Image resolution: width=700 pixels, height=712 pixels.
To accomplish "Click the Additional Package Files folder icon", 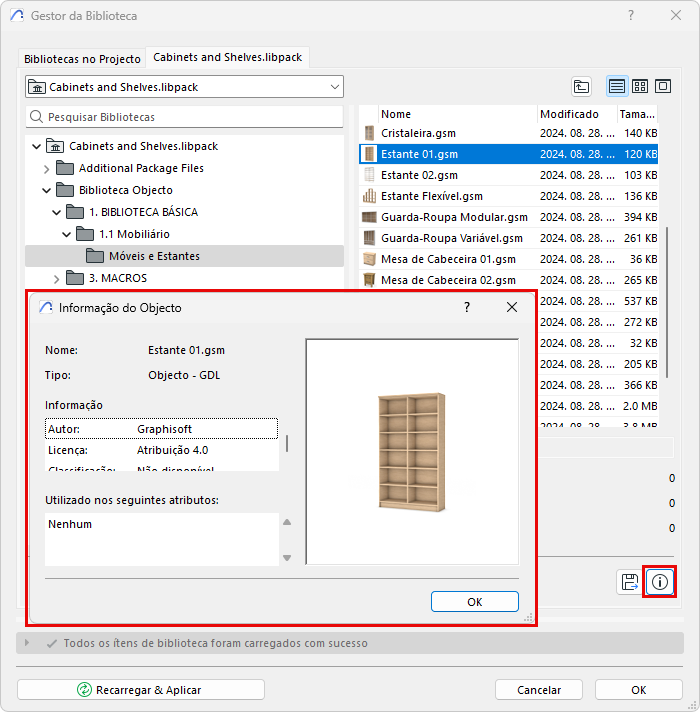I will coord(65,168).
